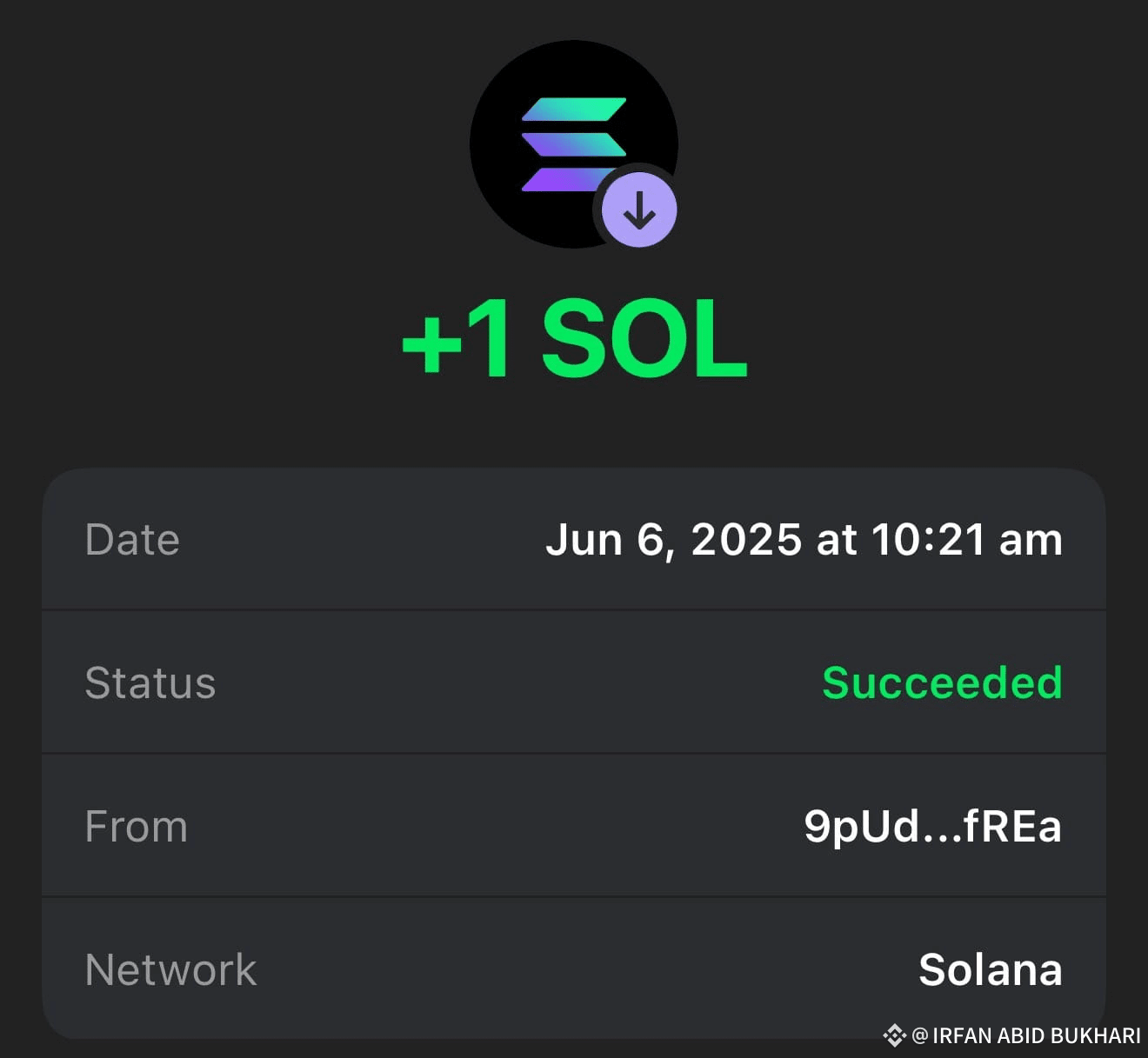
Task: Click the Date row
Action: [574, 539]
